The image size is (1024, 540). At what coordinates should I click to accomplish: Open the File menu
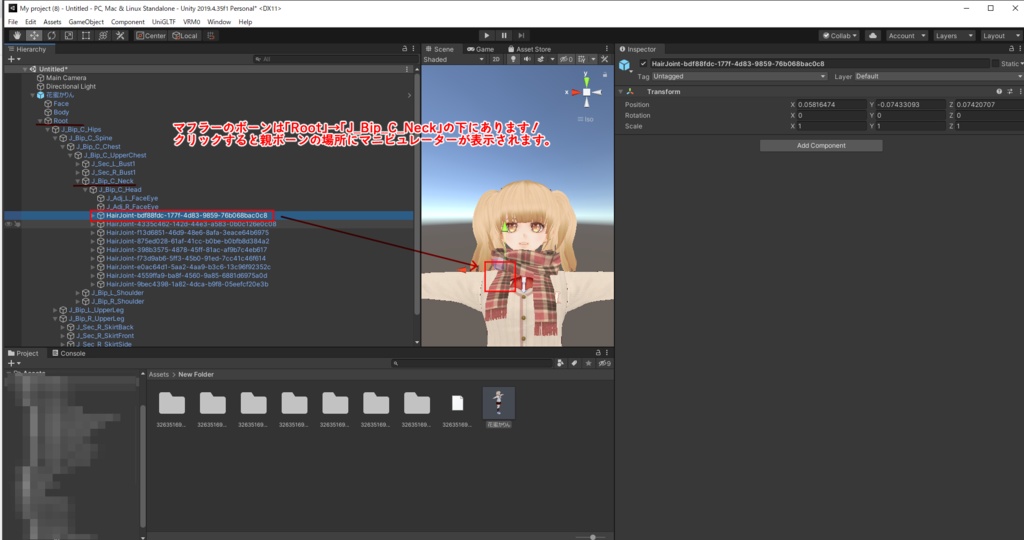(12, 22)
